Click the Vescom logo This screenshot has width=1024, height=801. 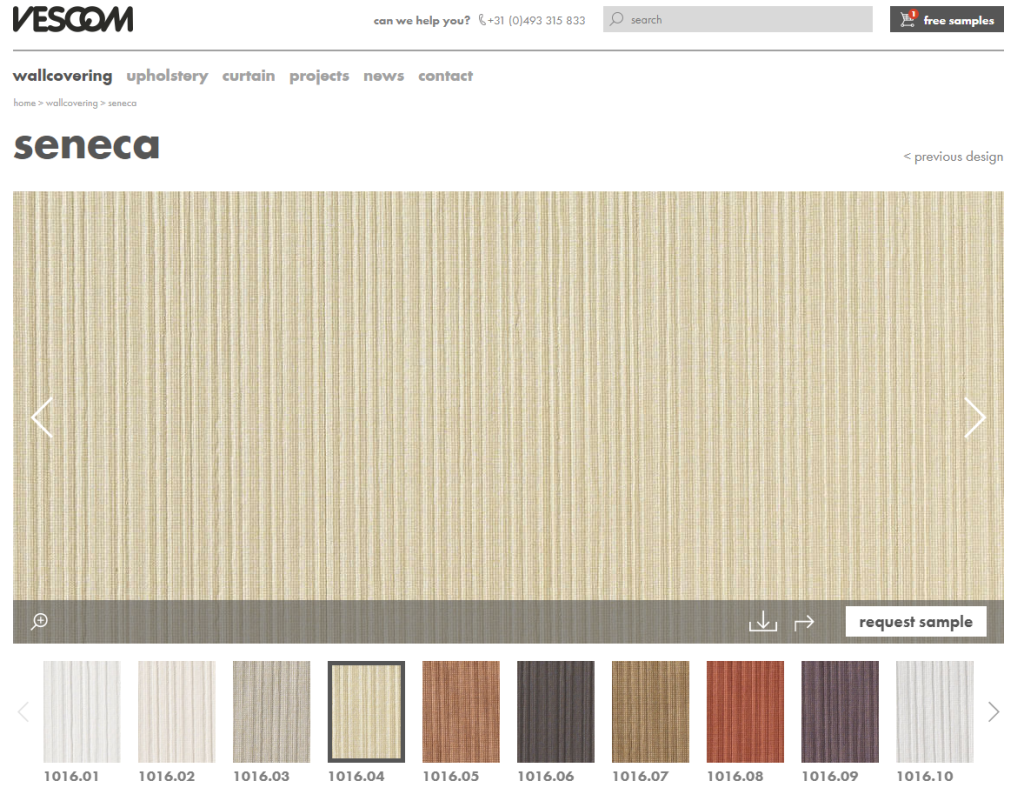pyautogui.click(x=73, y=19)
